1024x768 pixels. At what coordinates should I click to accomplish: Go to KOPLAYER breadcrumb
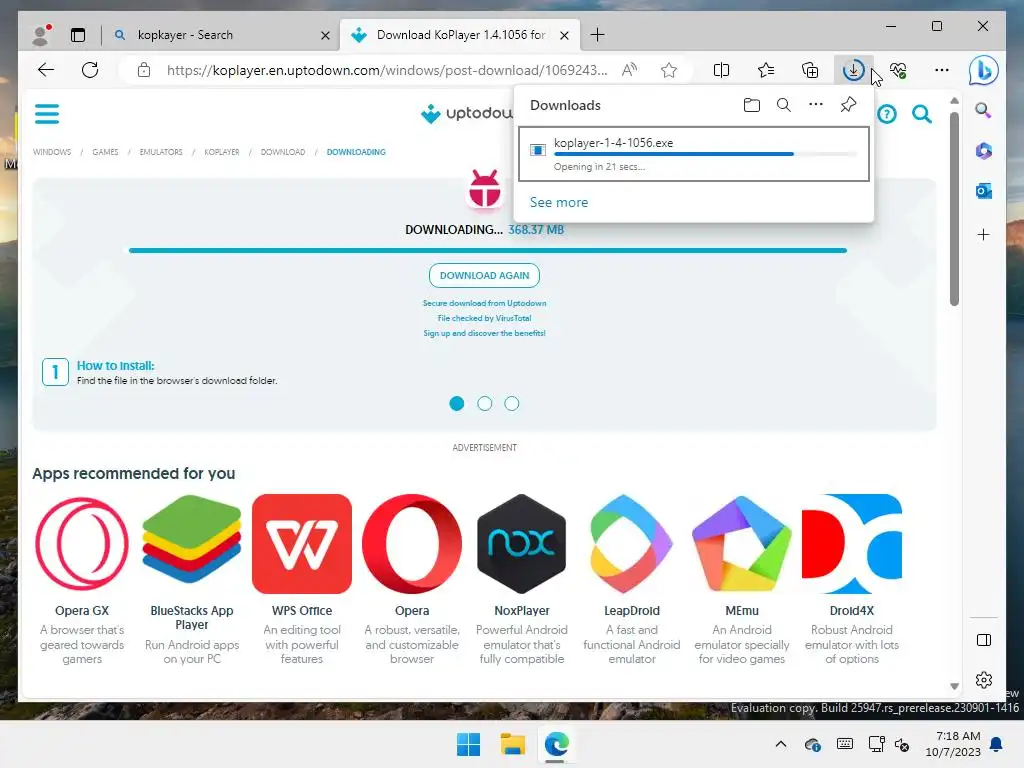coord(221,152)
